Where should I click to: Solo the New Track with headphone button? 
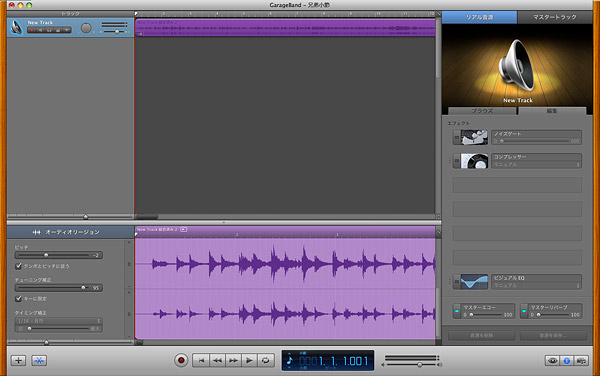tap(49, 30)
